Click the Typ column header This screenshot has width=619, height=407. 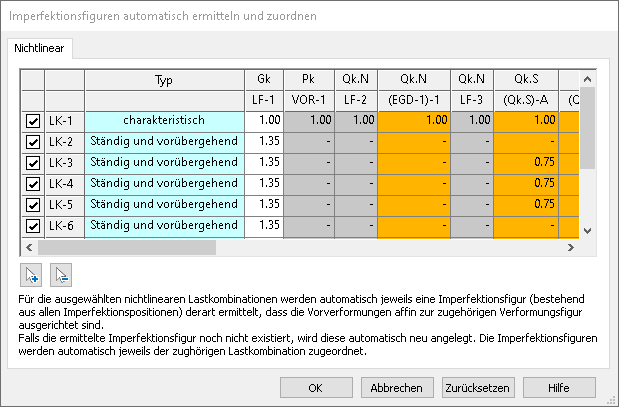click(x=164, y=79)
